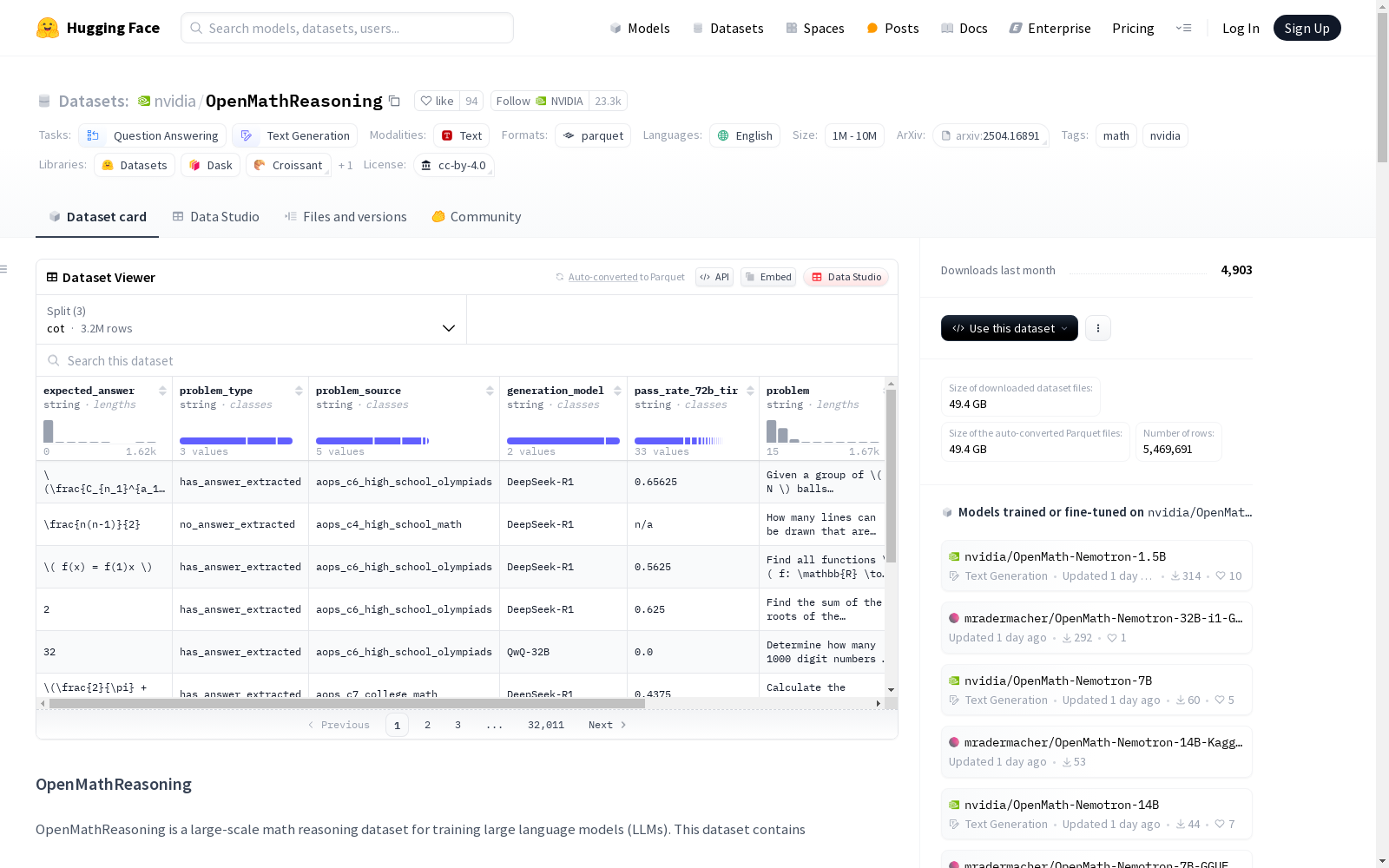
Task: Go to page 3 of the dataset
Action: pyautogui.click(x=458, y=725)
